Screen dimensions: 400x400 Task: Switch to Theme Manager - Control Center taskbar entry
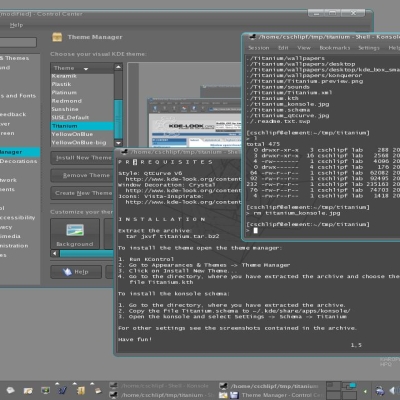click(272, 395)
